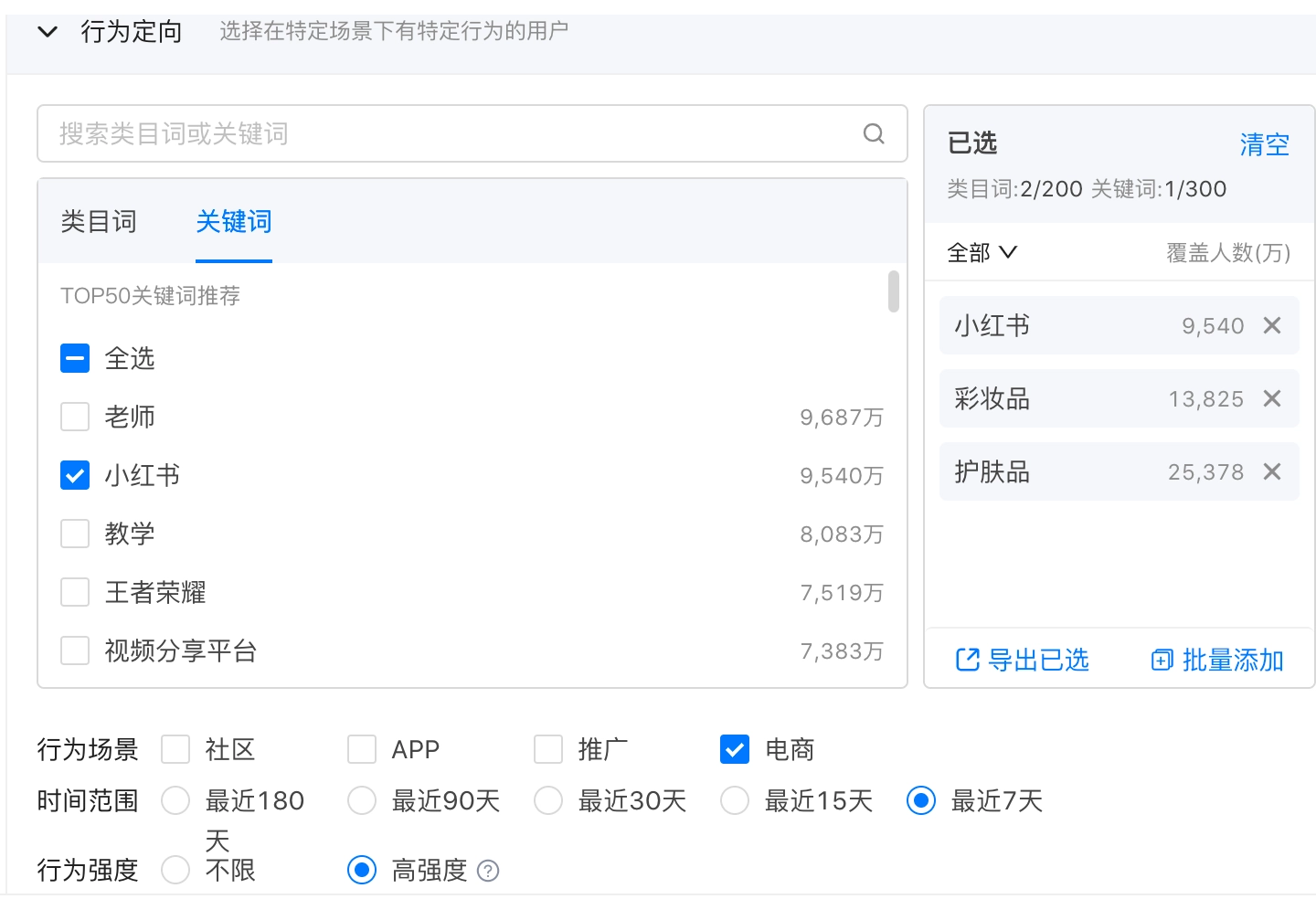Remove 小红书 using its X icon
This screenshot has width=1316, height=899.
(x=1272, y=325)
